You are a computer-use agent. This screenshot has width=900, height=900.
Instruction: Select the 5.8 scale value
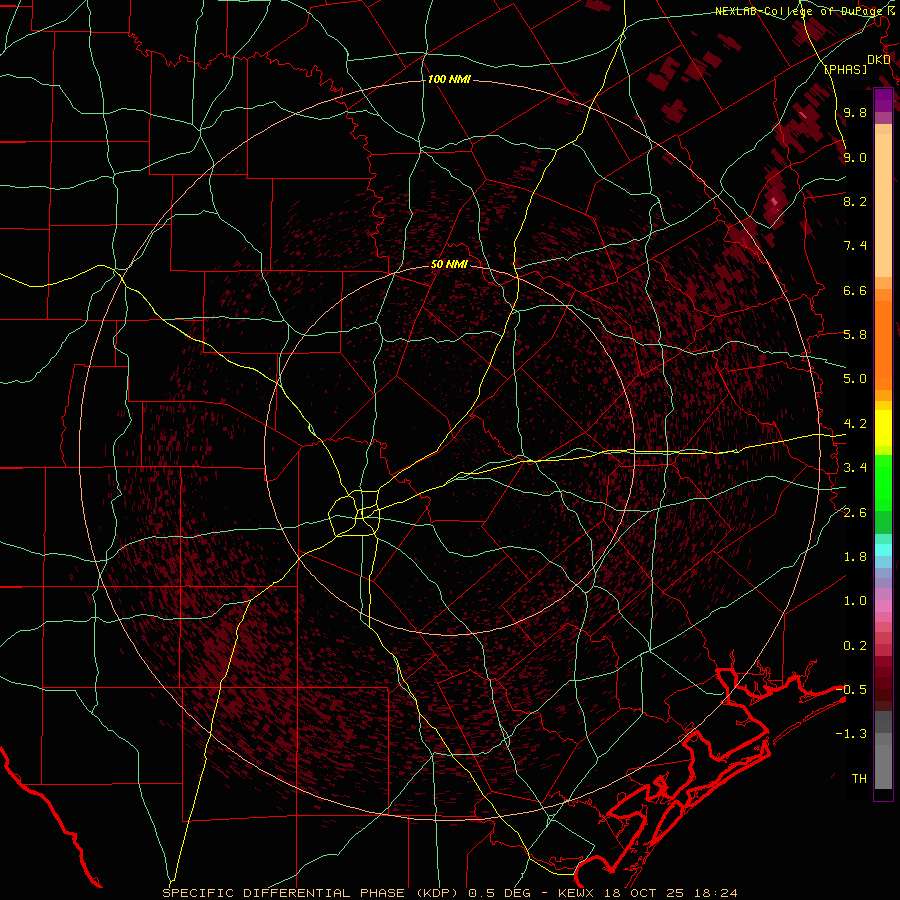tap(855, 335)
